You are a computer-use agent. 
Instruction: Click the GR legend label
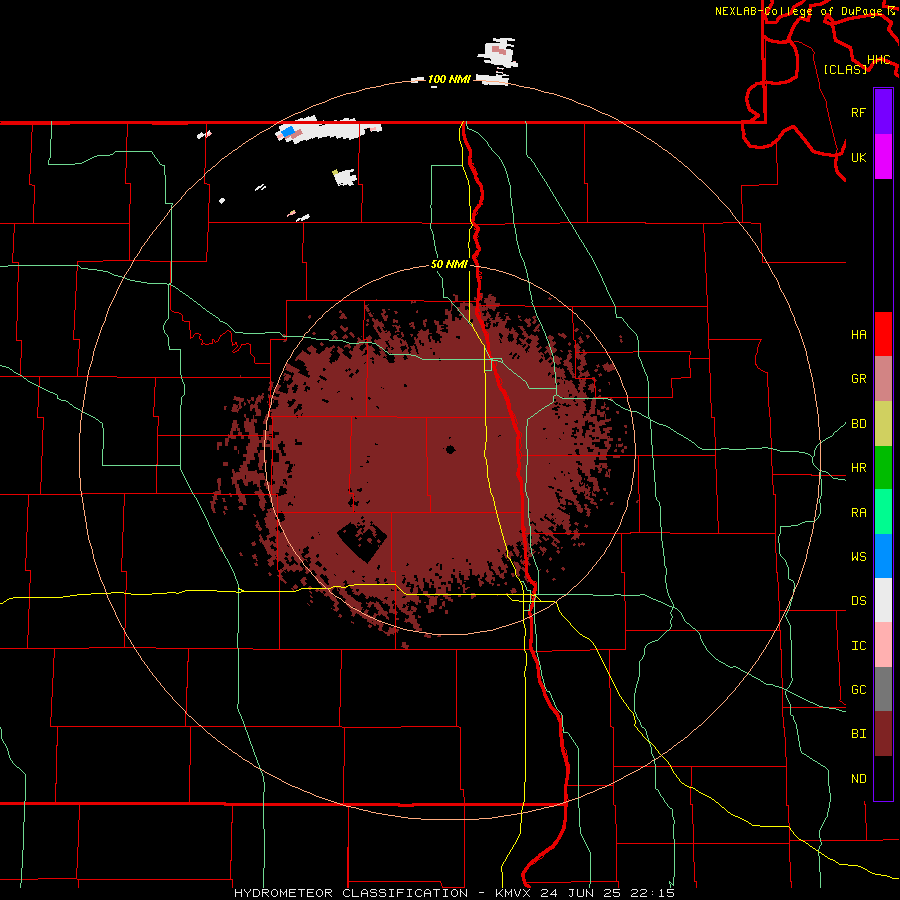(x=858, y=379)
